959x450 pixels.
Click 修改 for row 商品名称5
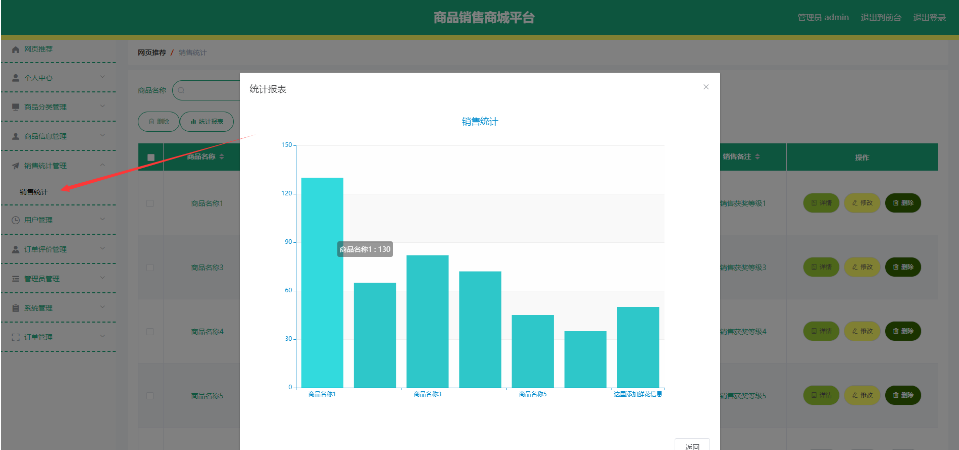point(862,396)
